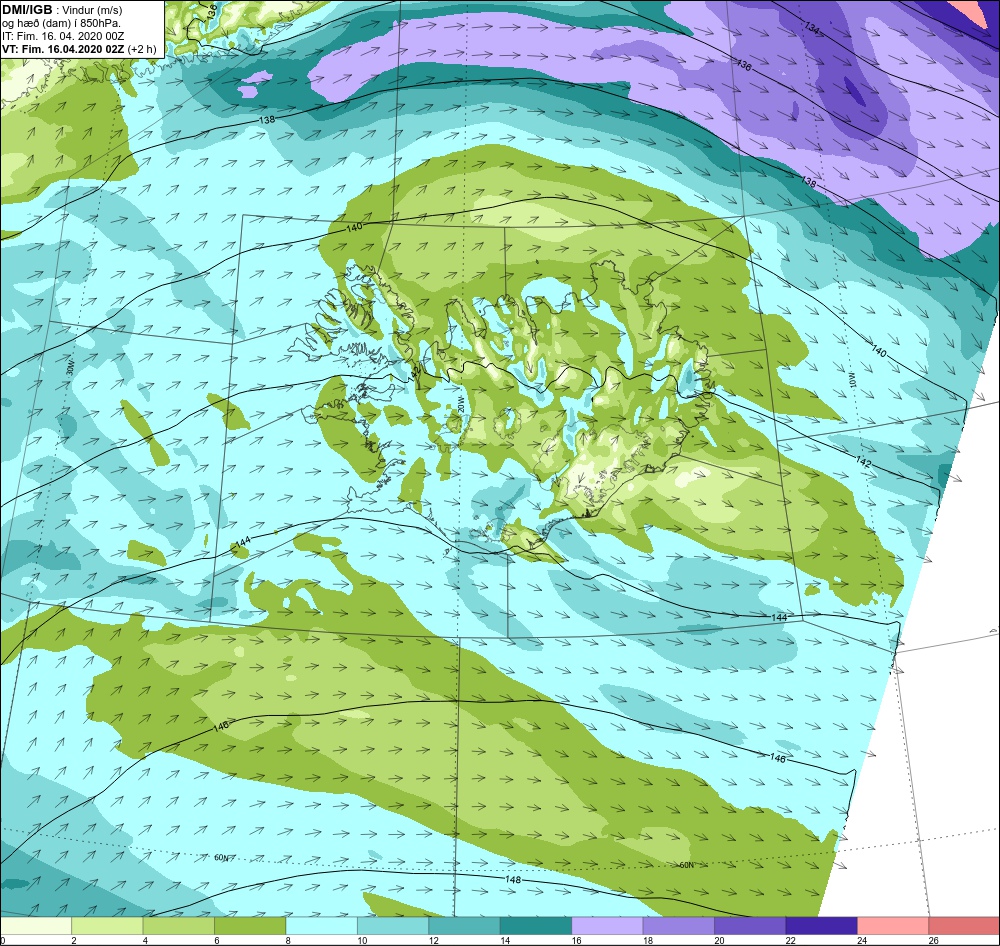Click the 20W longitude label over Iceland
This screenshot has height=946, width=1000.
pos(460,406)
